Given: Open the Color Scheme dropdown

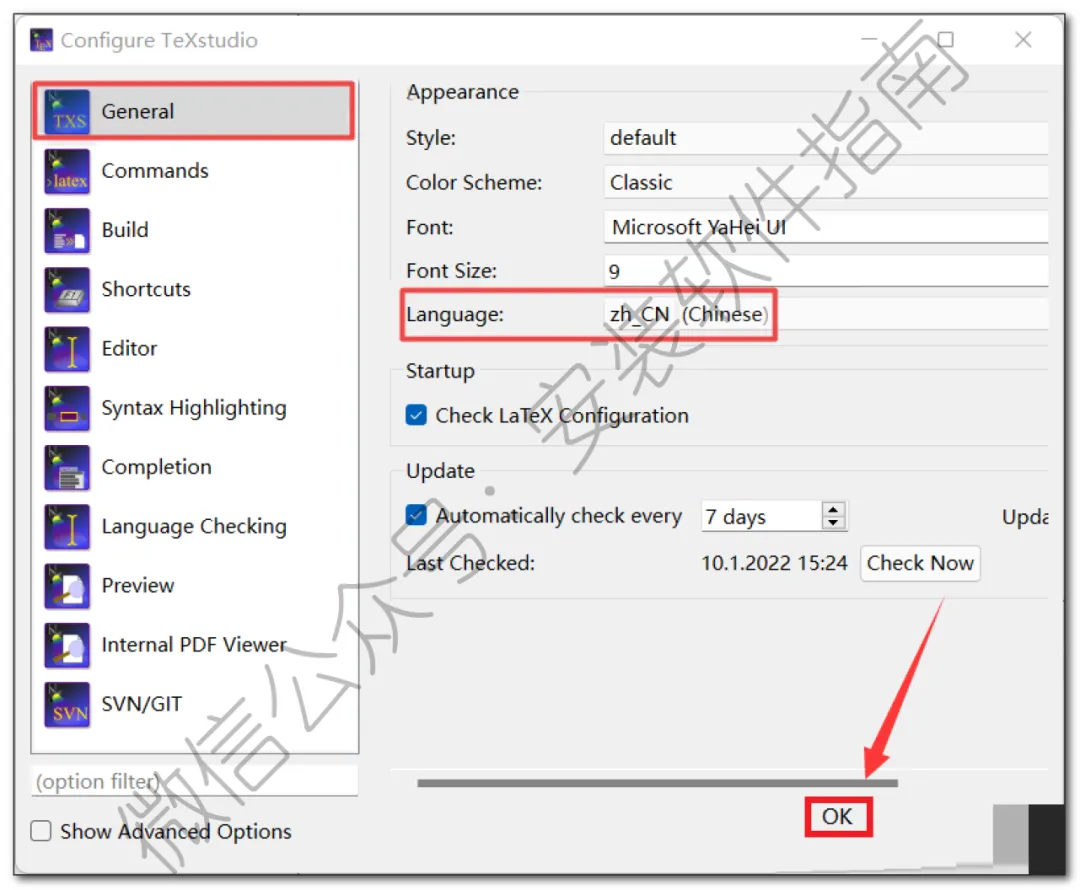Looking at the screenshot, I should point(825,183).
